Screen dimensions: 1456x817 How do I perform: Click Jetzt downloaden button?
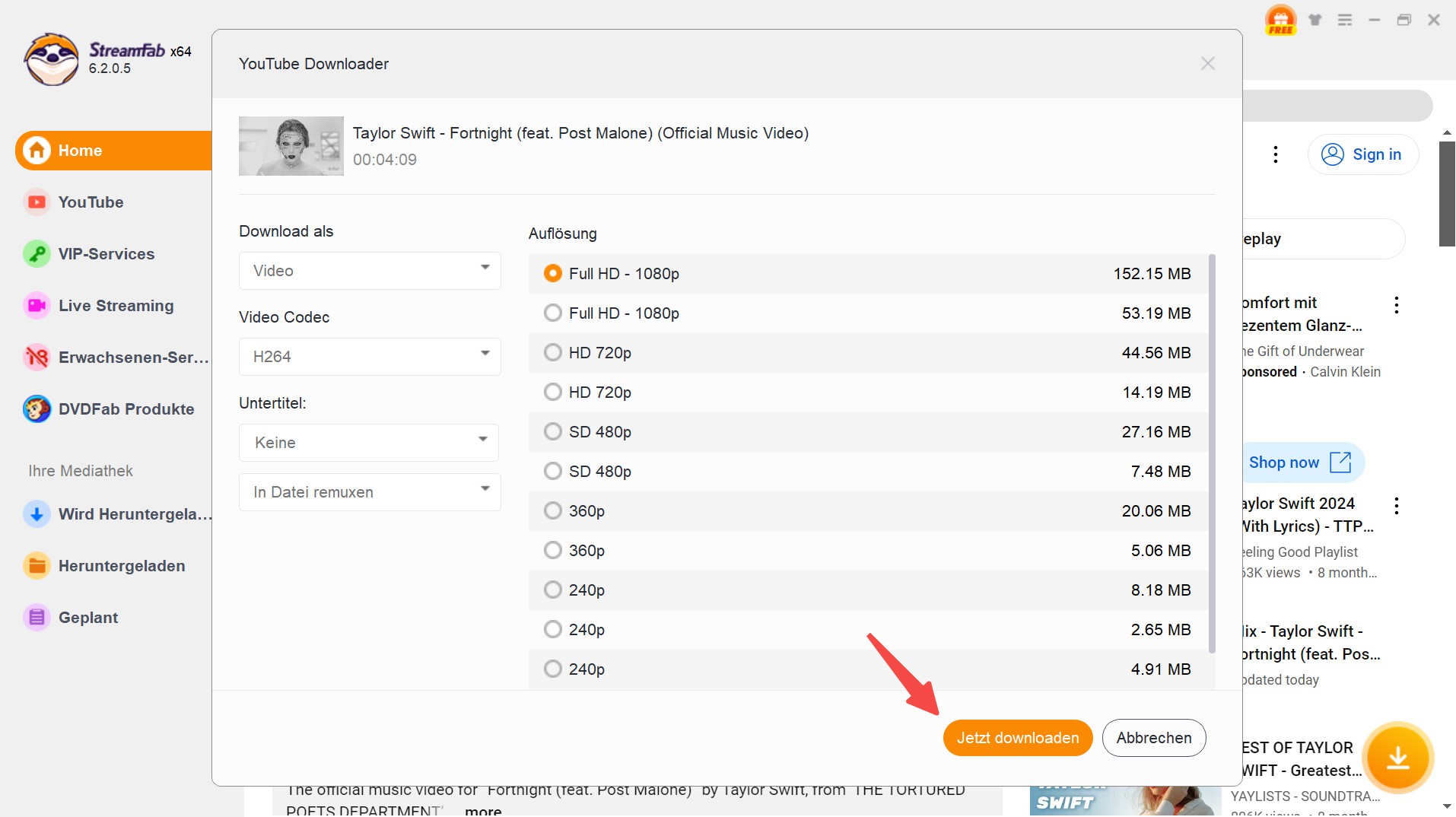[1018, 738]
